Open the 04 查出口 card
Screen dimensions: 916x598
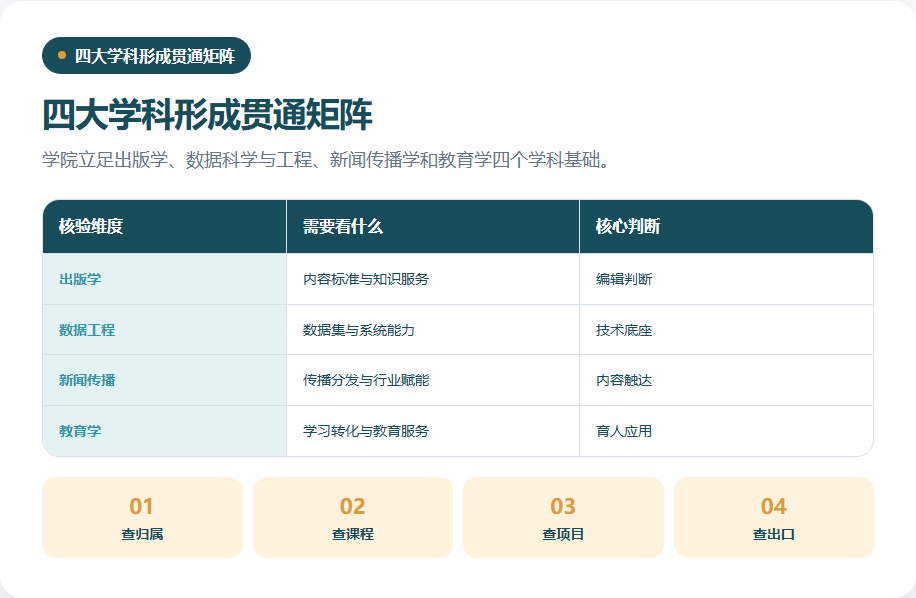774,517
